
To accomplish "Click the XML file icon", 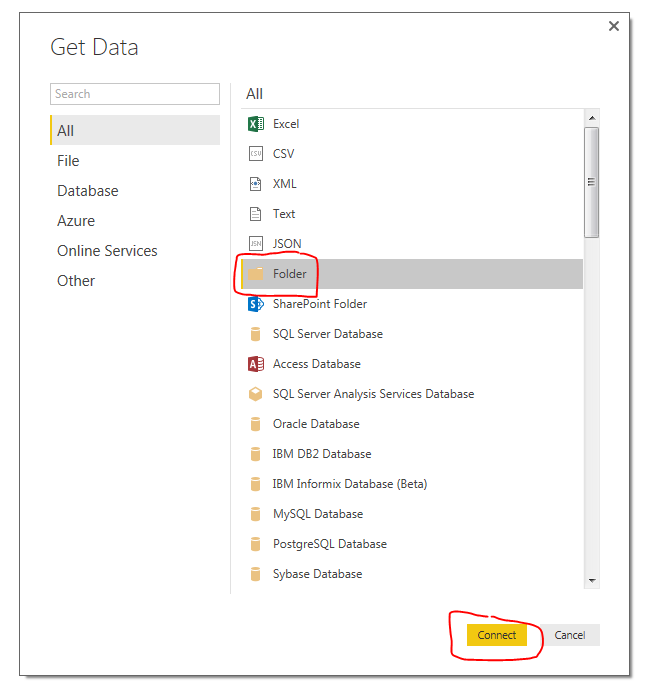I will (256, 184).
